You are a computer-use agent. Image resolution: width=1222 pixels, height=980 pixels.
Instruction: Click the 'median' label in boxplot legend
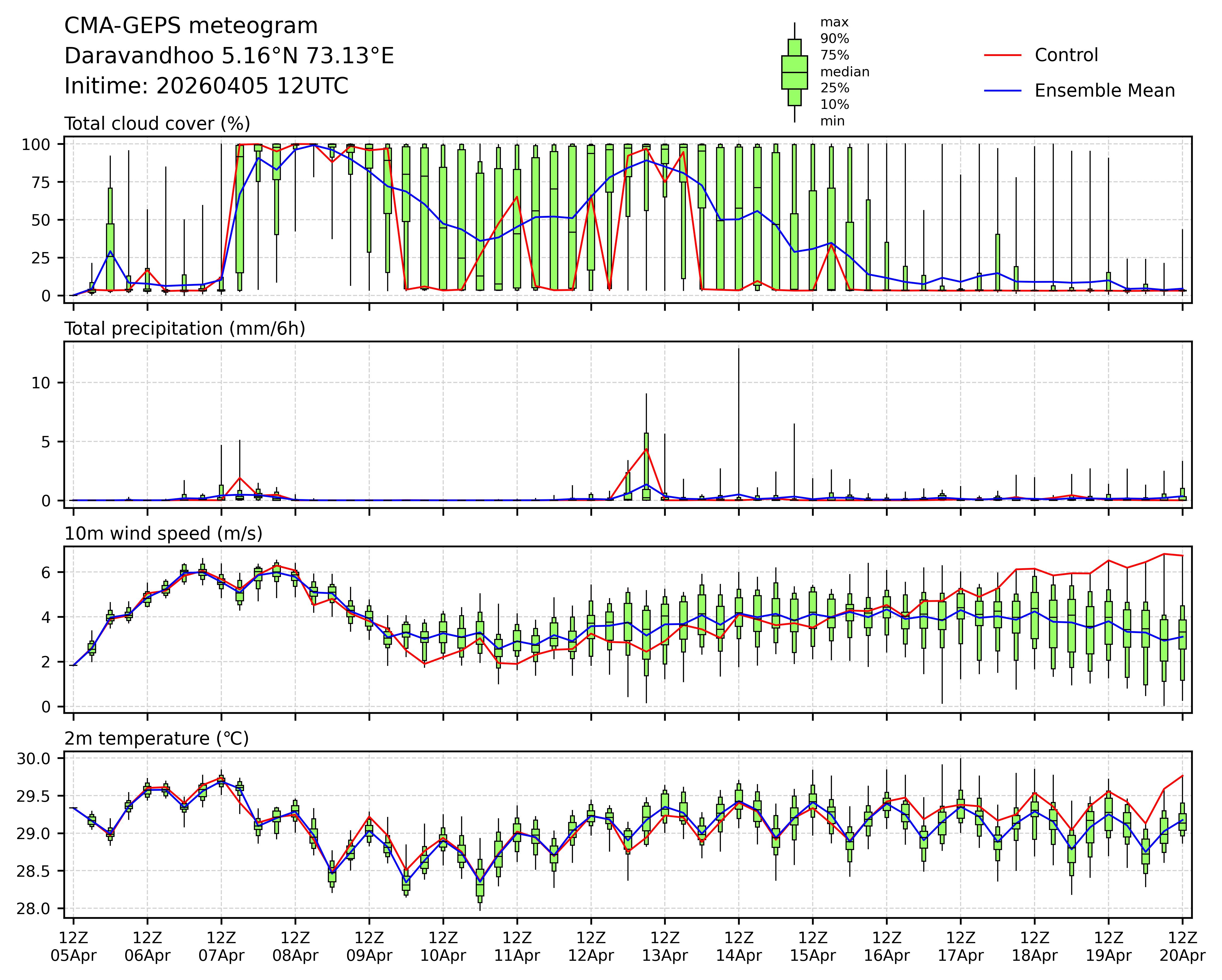pos(844,72)
